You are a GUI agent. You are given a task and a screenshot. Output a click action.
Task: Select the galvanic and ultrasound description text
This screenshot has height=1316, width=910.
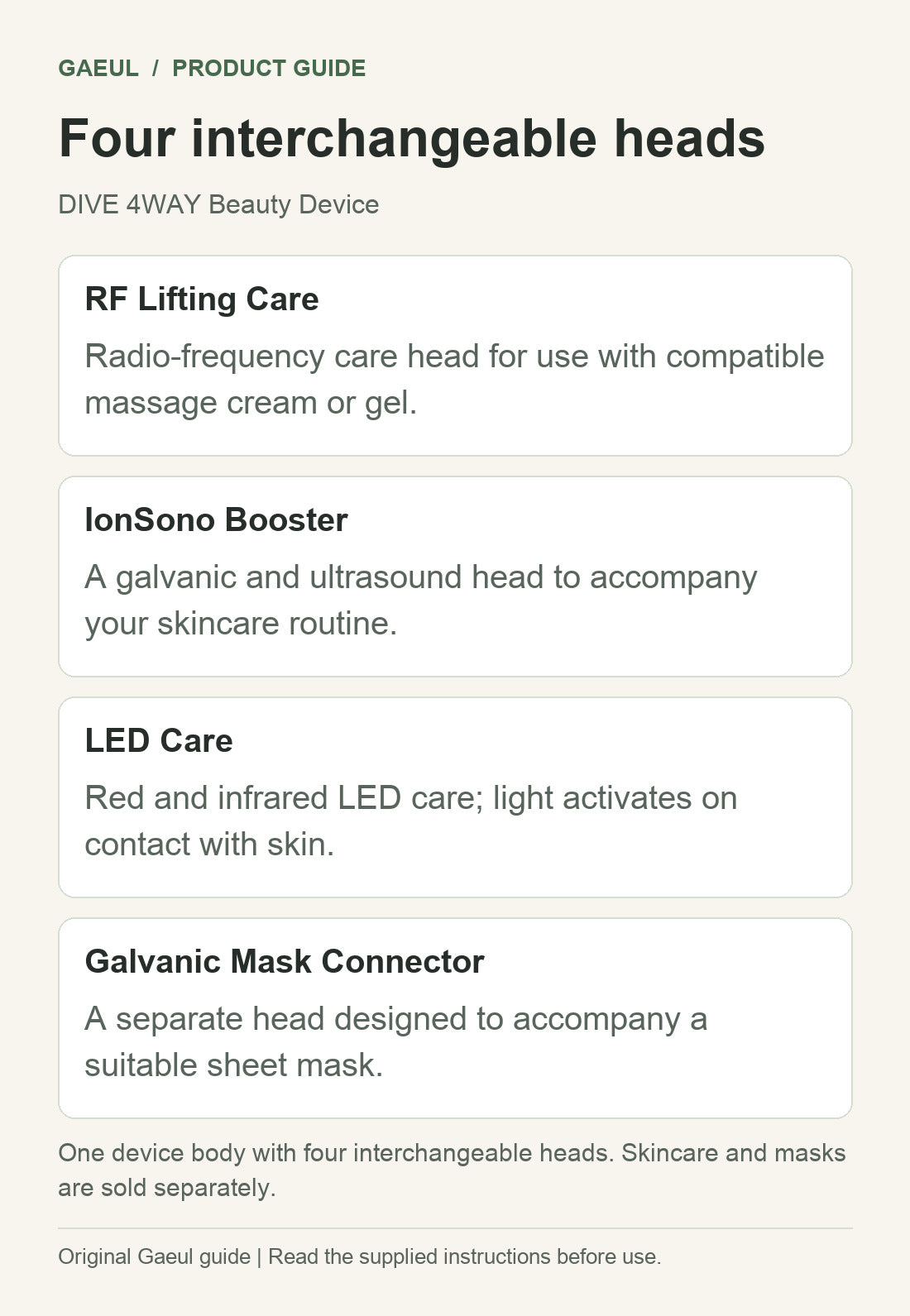[x=420, y=601]
